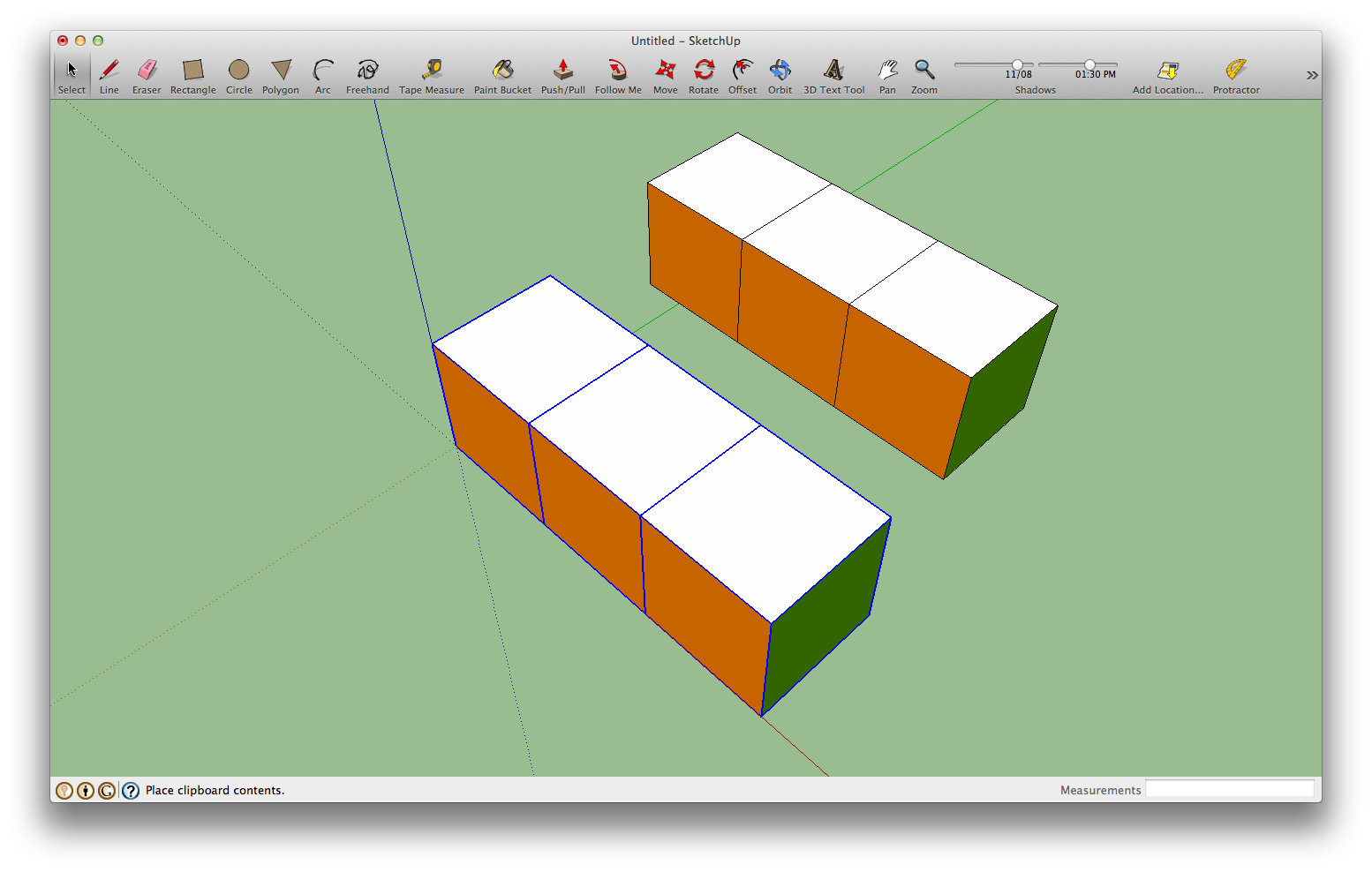Activate the Eraser tool
This screenshot has width=1372, height=872.
(x=147, y=70)
